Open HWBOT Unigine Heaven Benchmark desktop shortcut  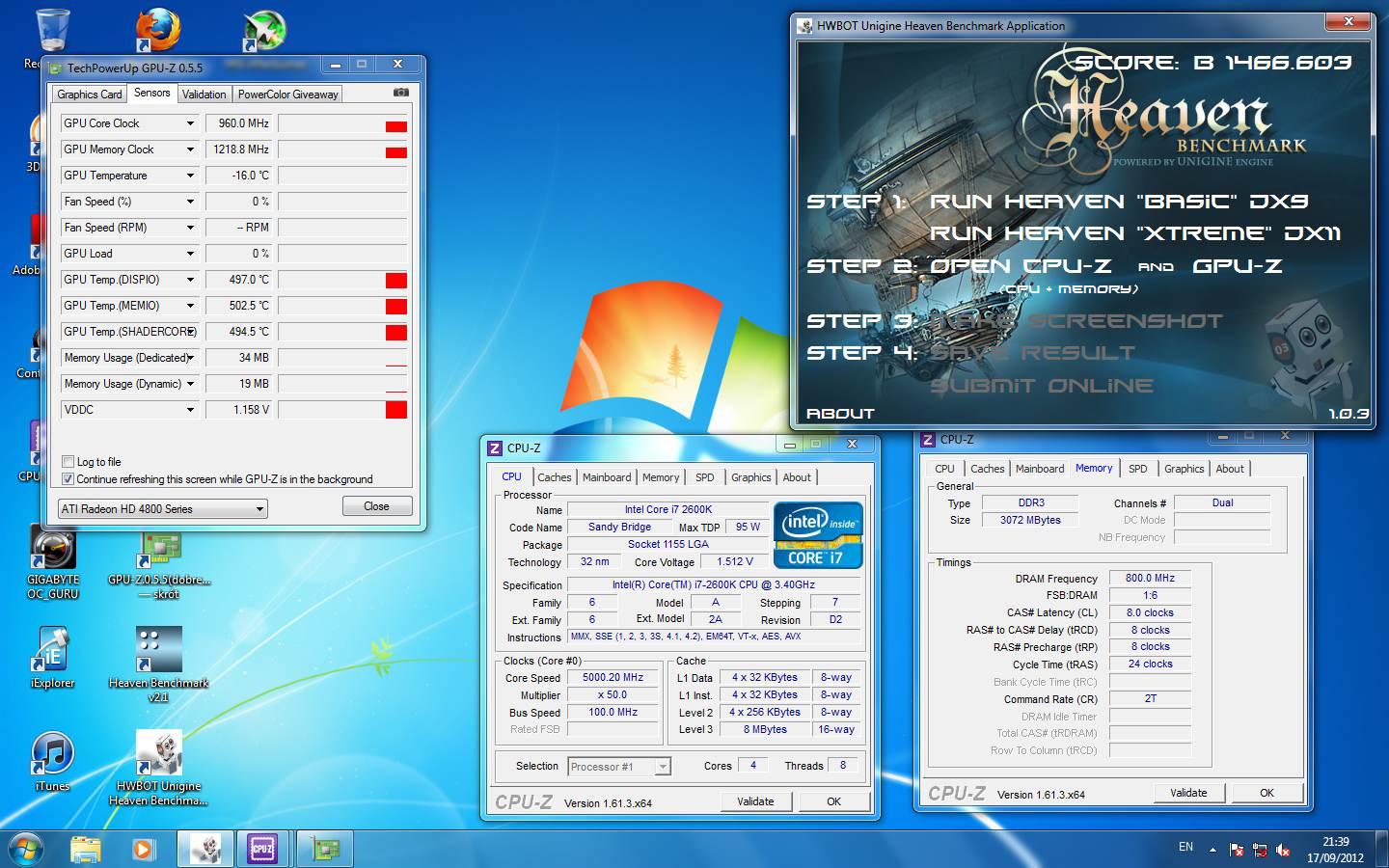click(158, 769)
